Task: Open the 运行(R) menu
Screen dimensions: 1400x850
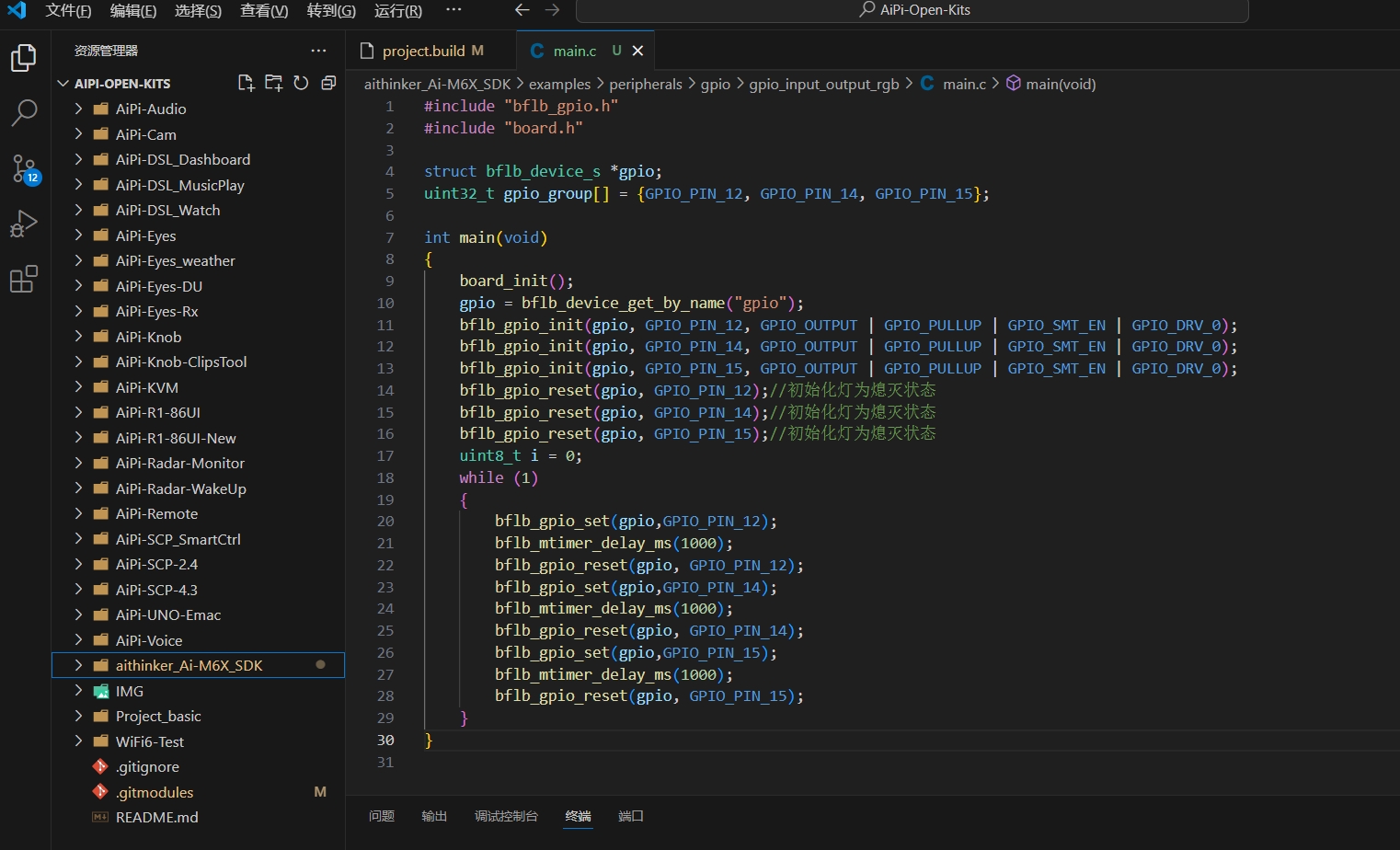Action: pyautogui.click(x=398, y=10)
